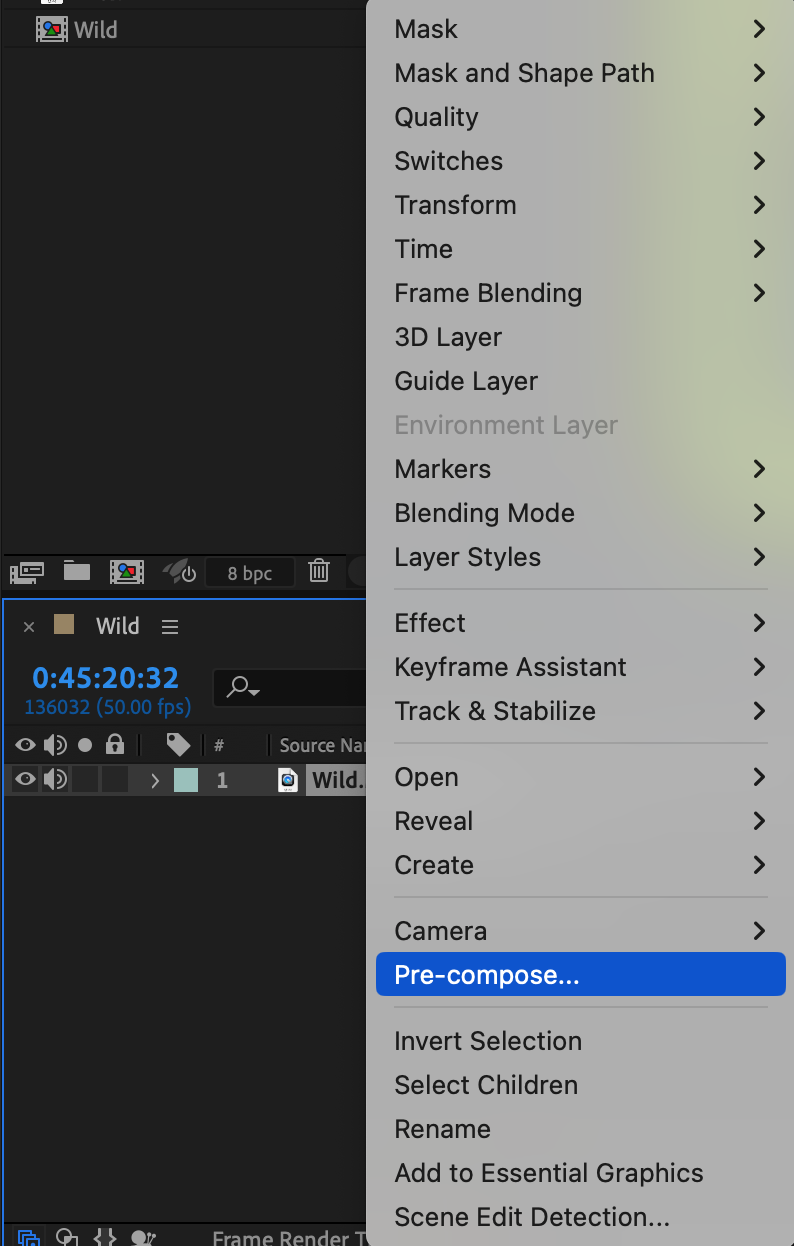Click the 8 bpc color depth button

pos(250,573)
